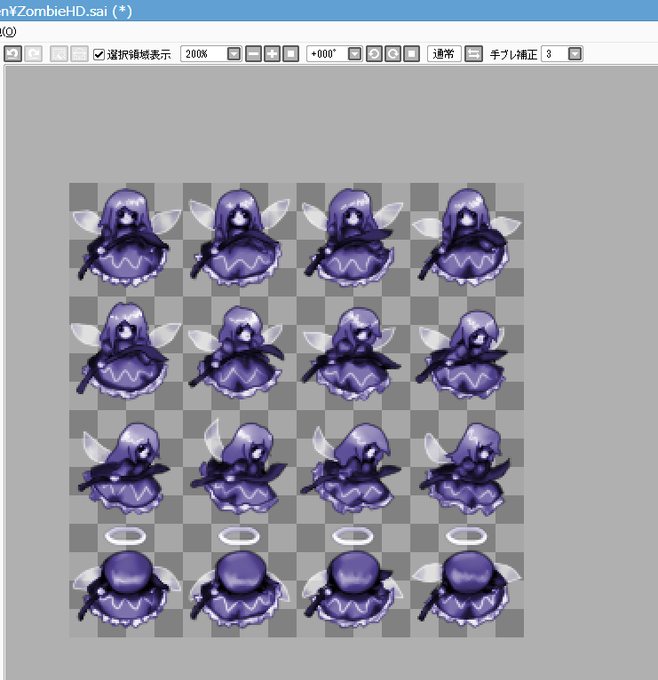658x680 pixels.
Task: Click the top-left fairy sprite on canvas
Action: [x=126, y=238]
